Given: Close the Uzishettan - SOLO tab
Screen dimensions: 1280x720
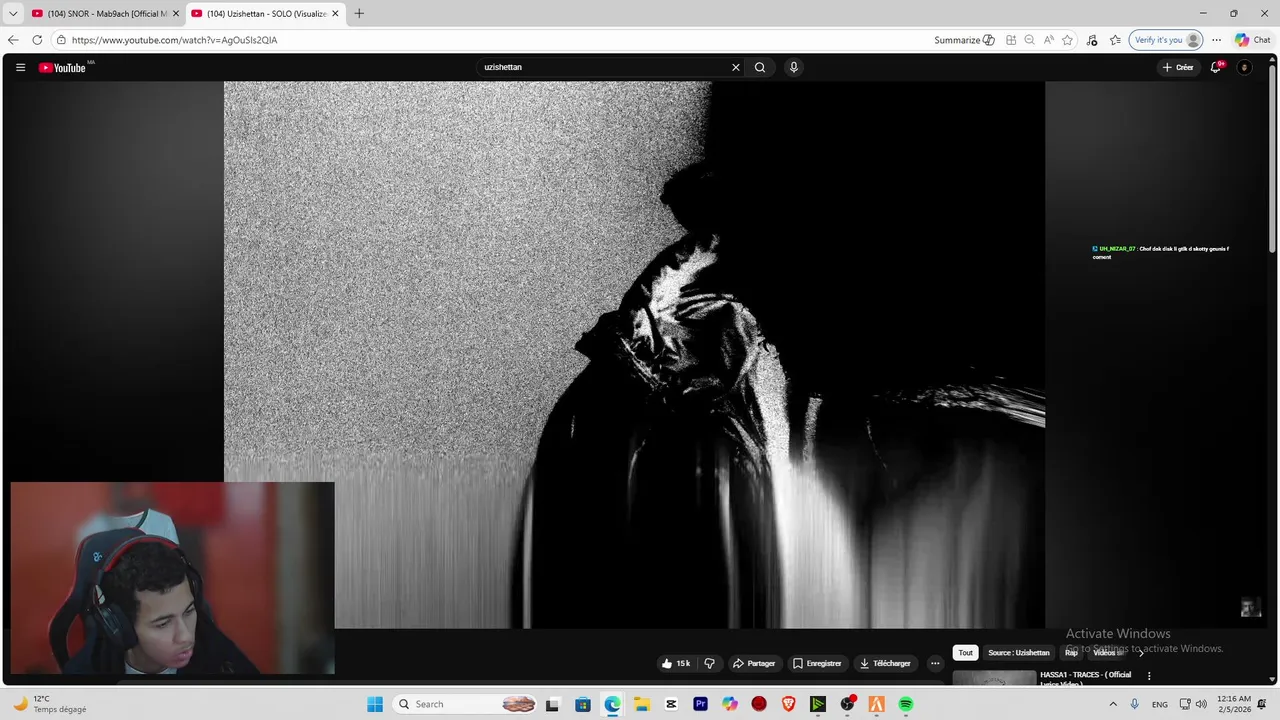Looking at the screenshot, I should 336,13.
